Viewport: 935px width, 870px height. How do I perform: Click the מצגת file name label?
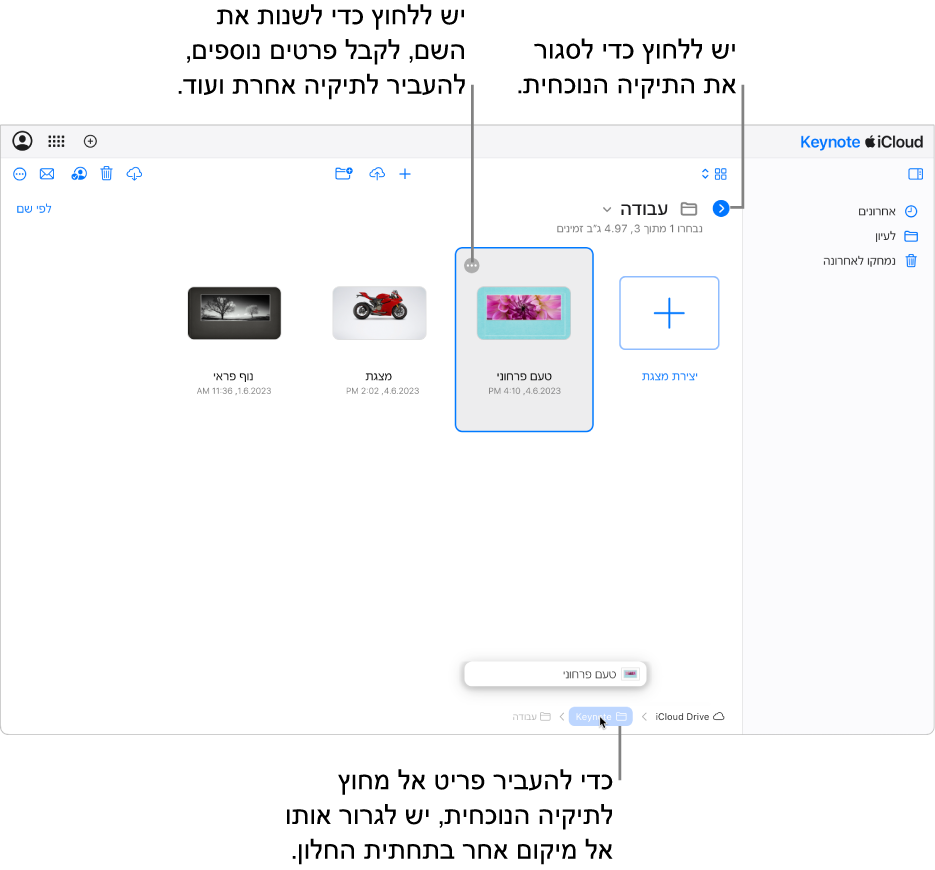point(379,376)
